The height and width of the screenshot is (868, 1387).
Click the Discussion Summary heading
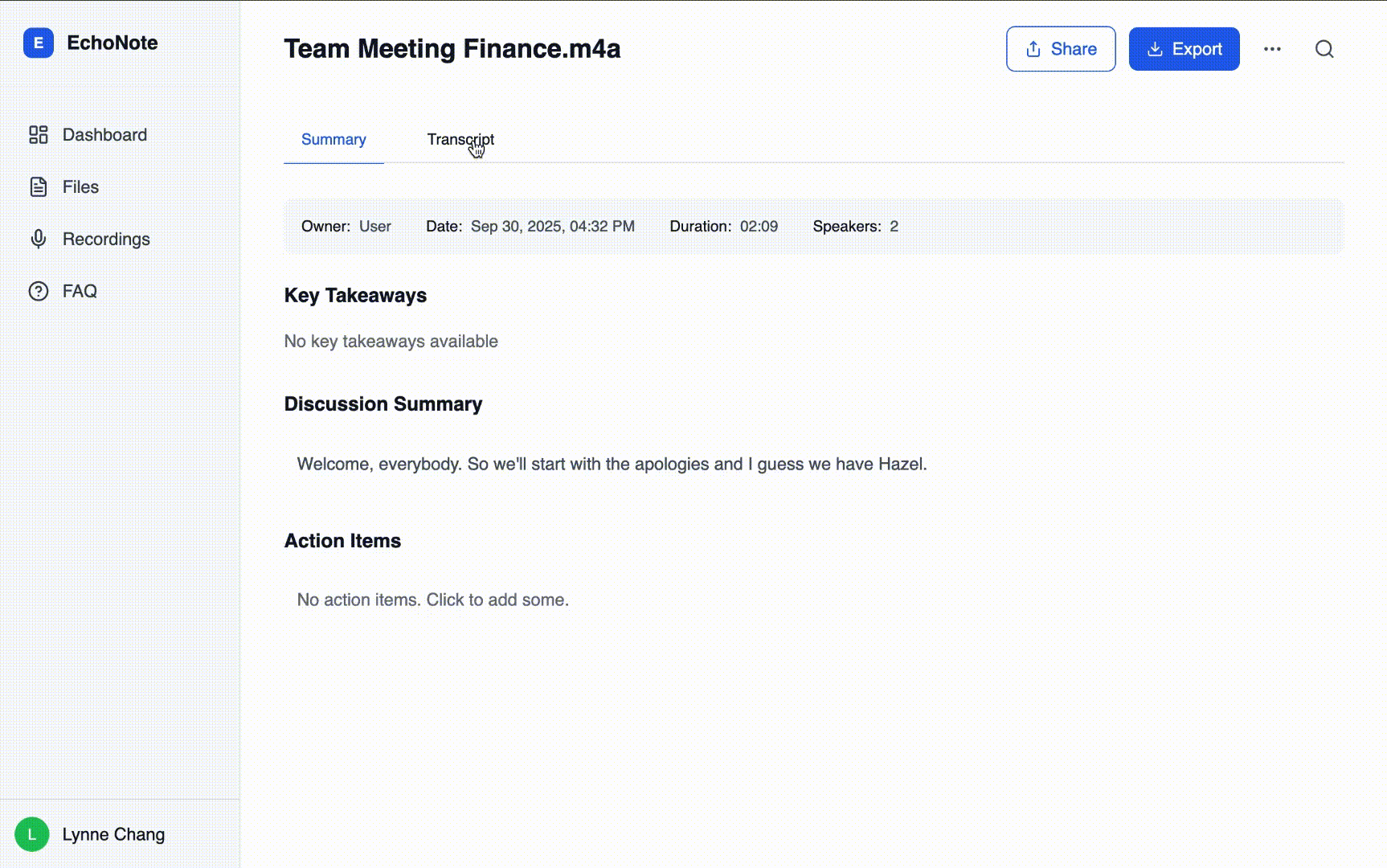[383, 403]
